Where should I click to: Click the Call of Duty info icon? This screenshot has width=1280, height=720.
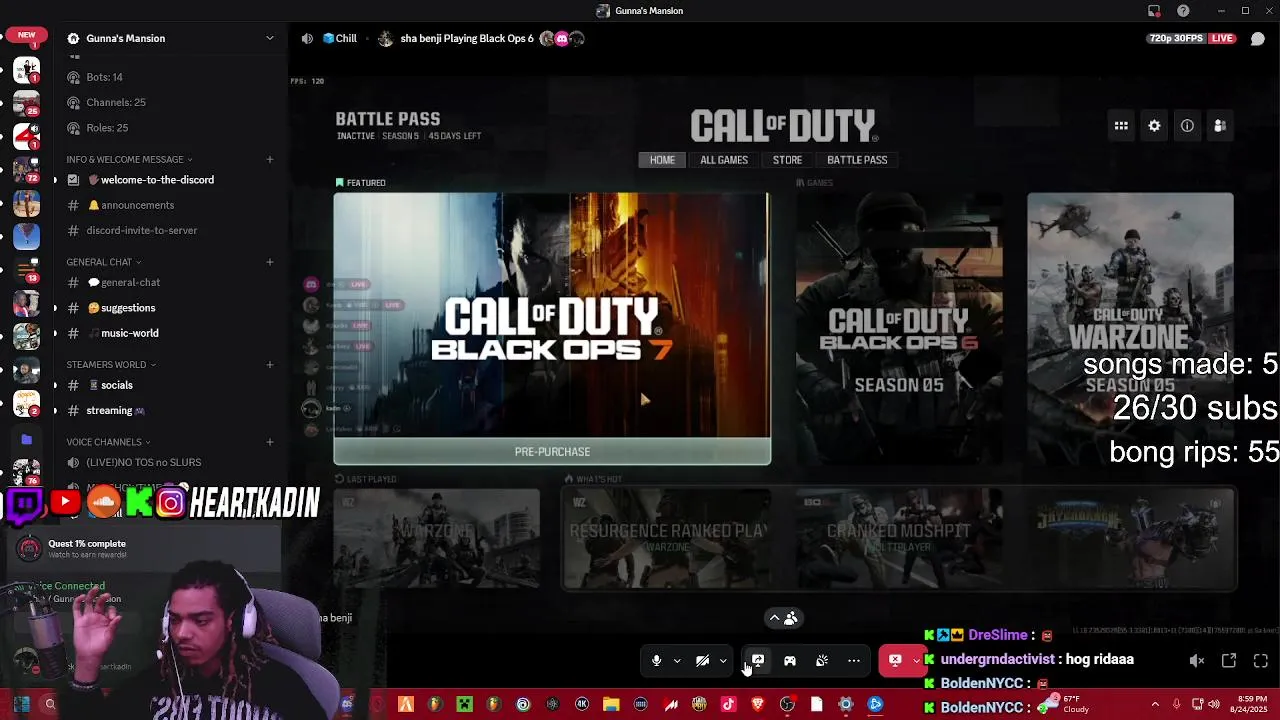pyautogui.click(x=1187, y=126)
